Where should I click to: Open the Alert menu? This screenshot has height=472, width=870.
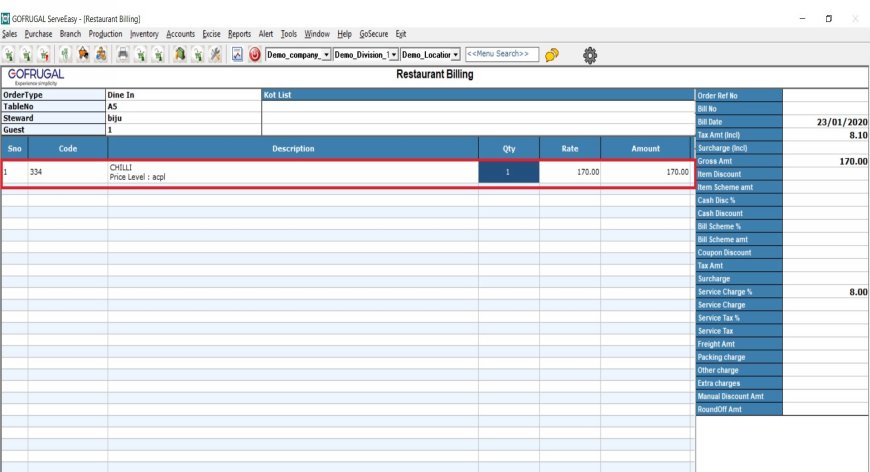pos(266,34)
